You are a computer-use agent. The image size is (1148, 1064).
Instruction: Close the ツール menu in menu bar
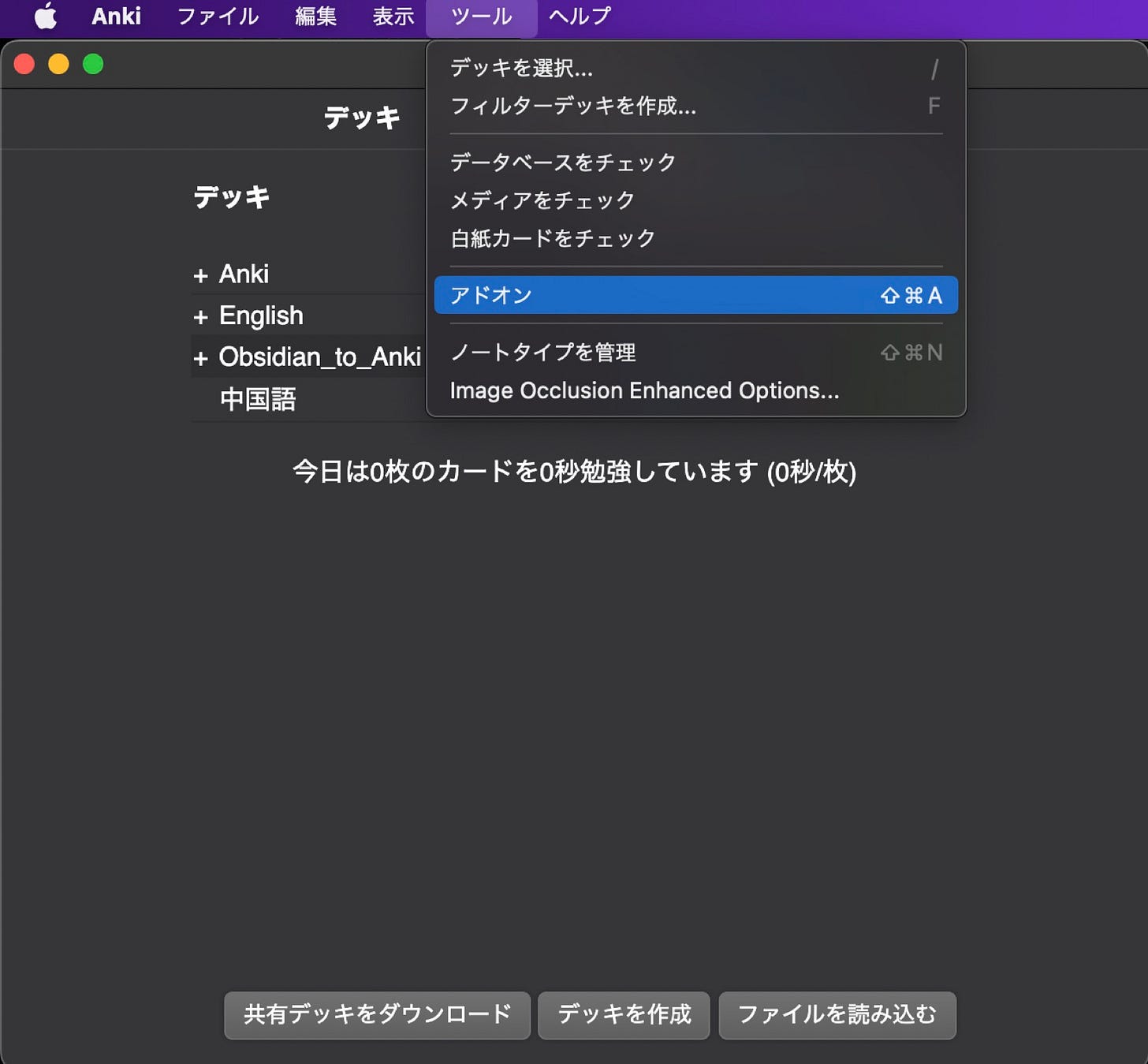(x=482, y=17)
